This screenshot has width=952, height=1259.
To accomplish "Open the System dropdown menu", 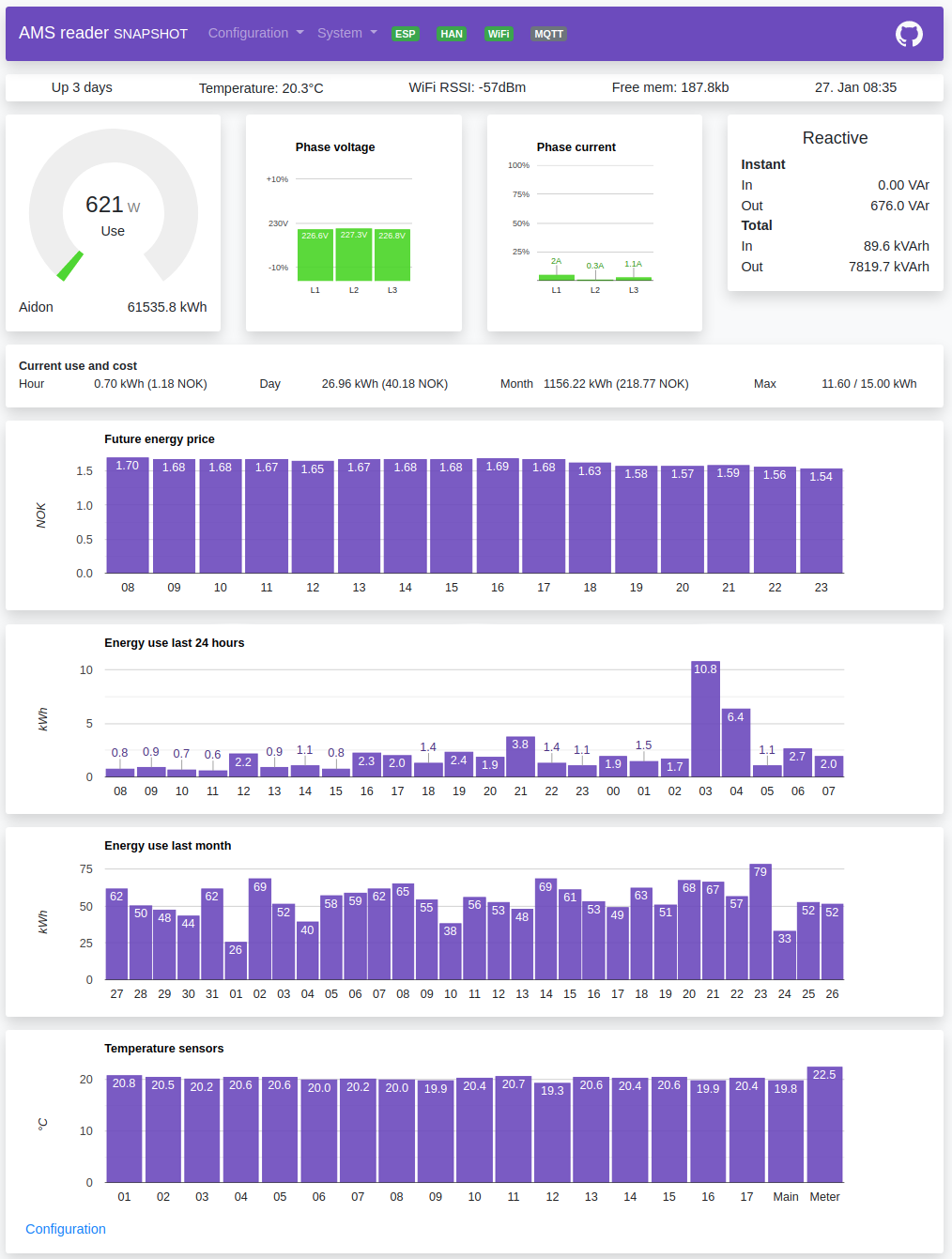I will click(x=346, y=33).
